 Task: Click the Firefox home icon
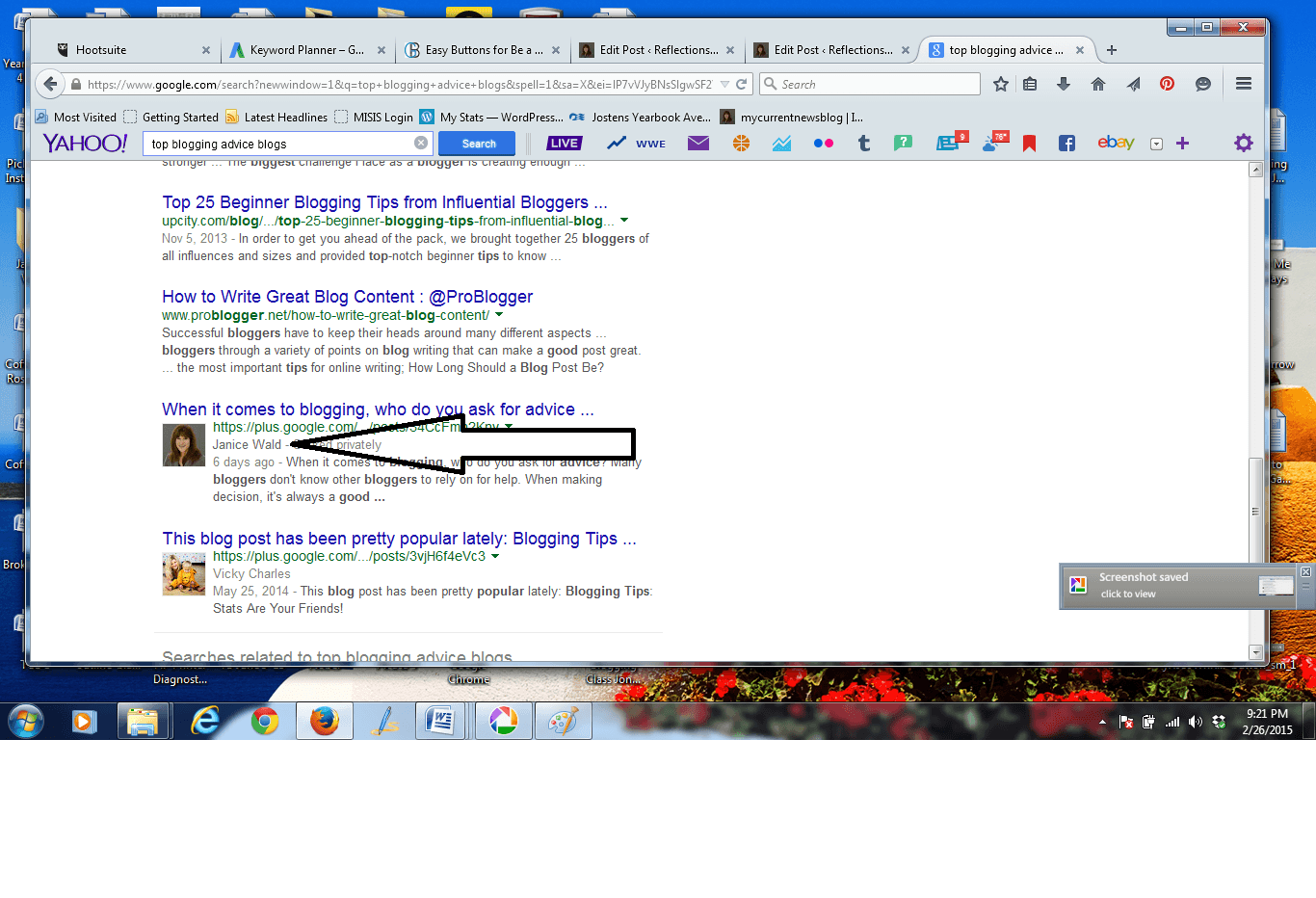point(1098,85)
